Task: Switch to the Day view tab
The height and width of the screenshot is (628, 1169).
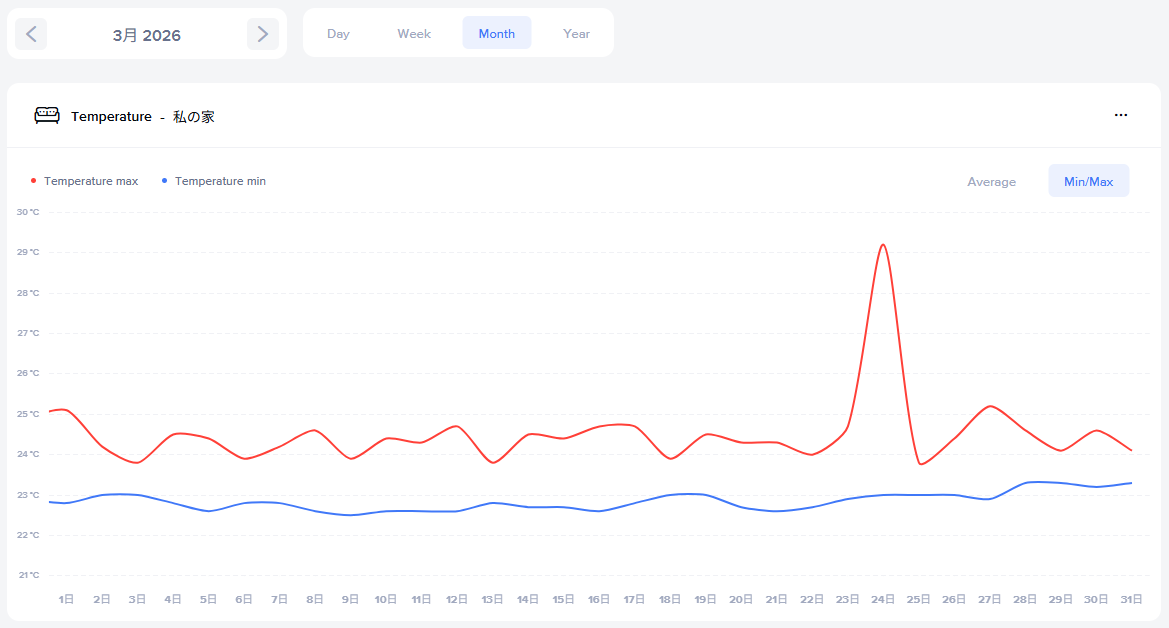Action: tap(338, 34)
